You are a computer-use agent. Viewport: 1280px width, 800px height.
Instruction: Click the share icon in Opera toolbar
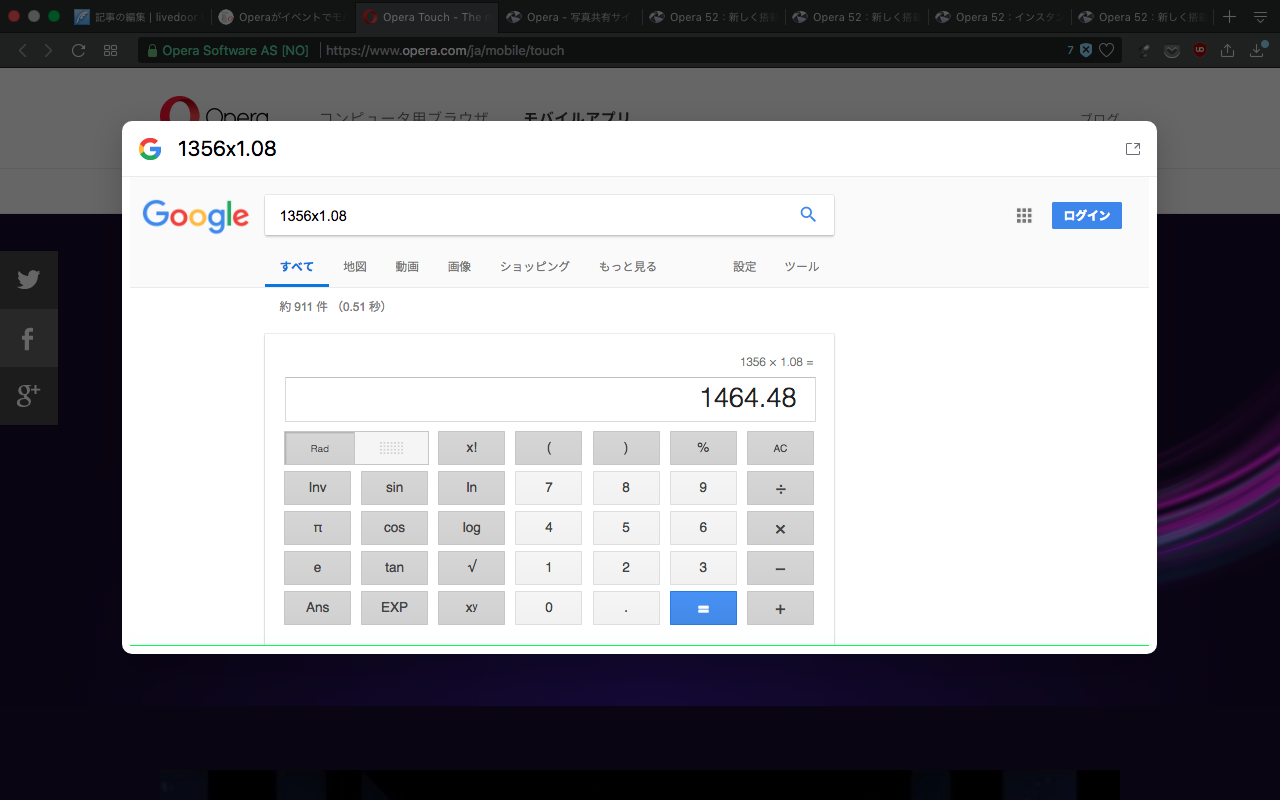click(1228, 50)
